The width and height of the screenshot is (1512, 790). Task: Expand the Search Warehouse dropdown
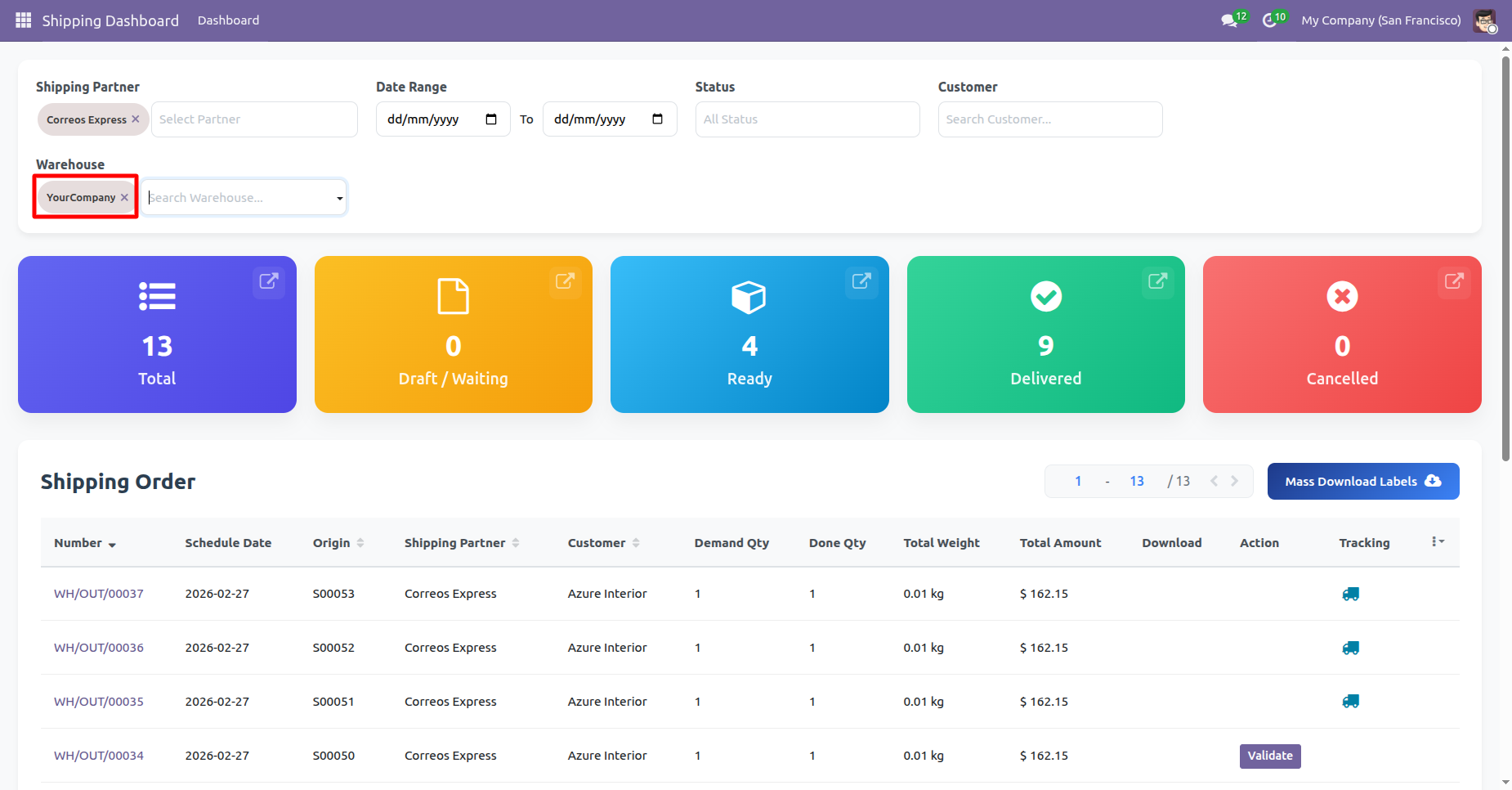(339, 198)
